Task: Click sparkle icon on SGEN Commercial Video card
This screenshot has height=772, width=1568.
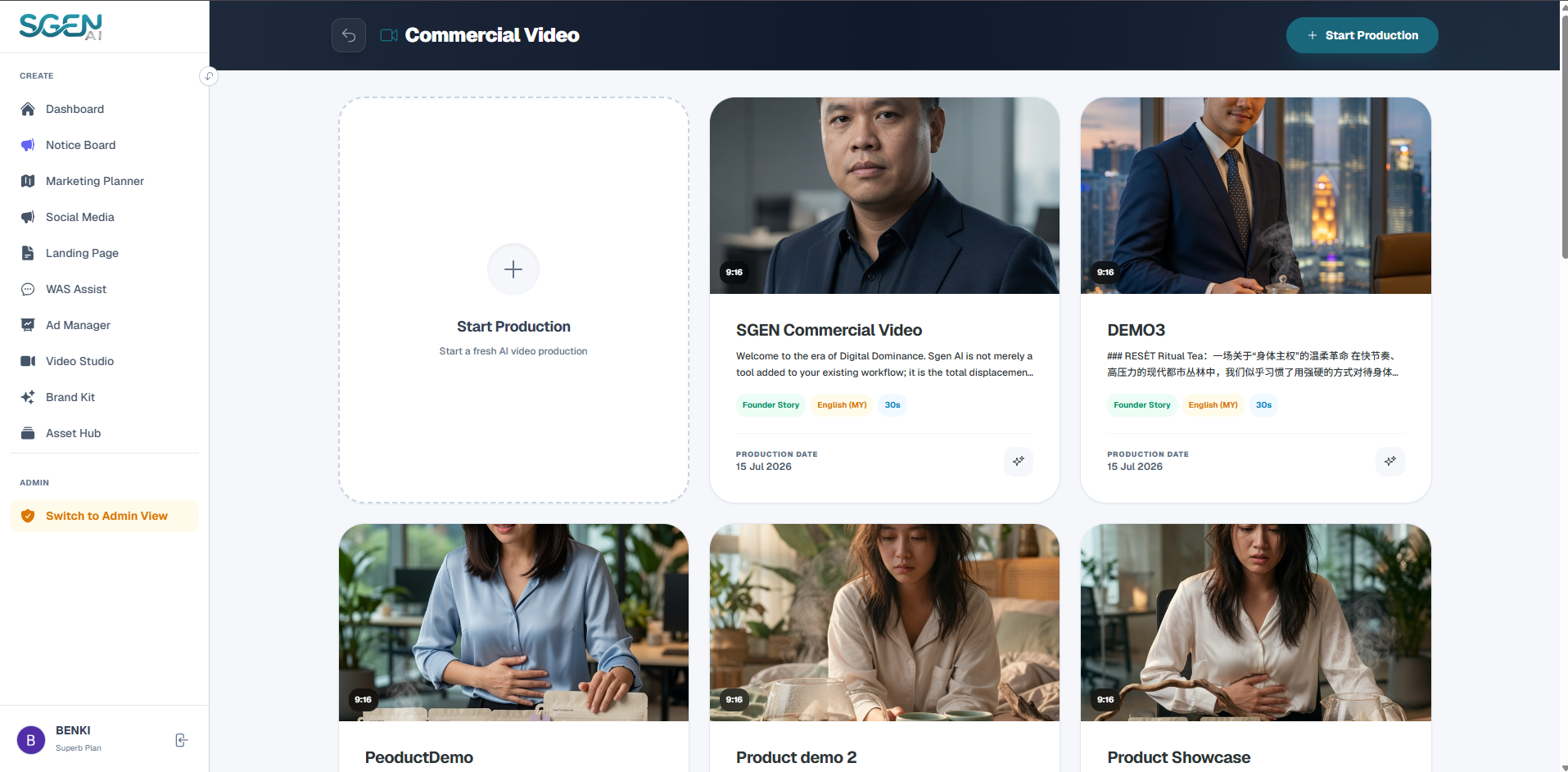Action: pos(1019,461)
